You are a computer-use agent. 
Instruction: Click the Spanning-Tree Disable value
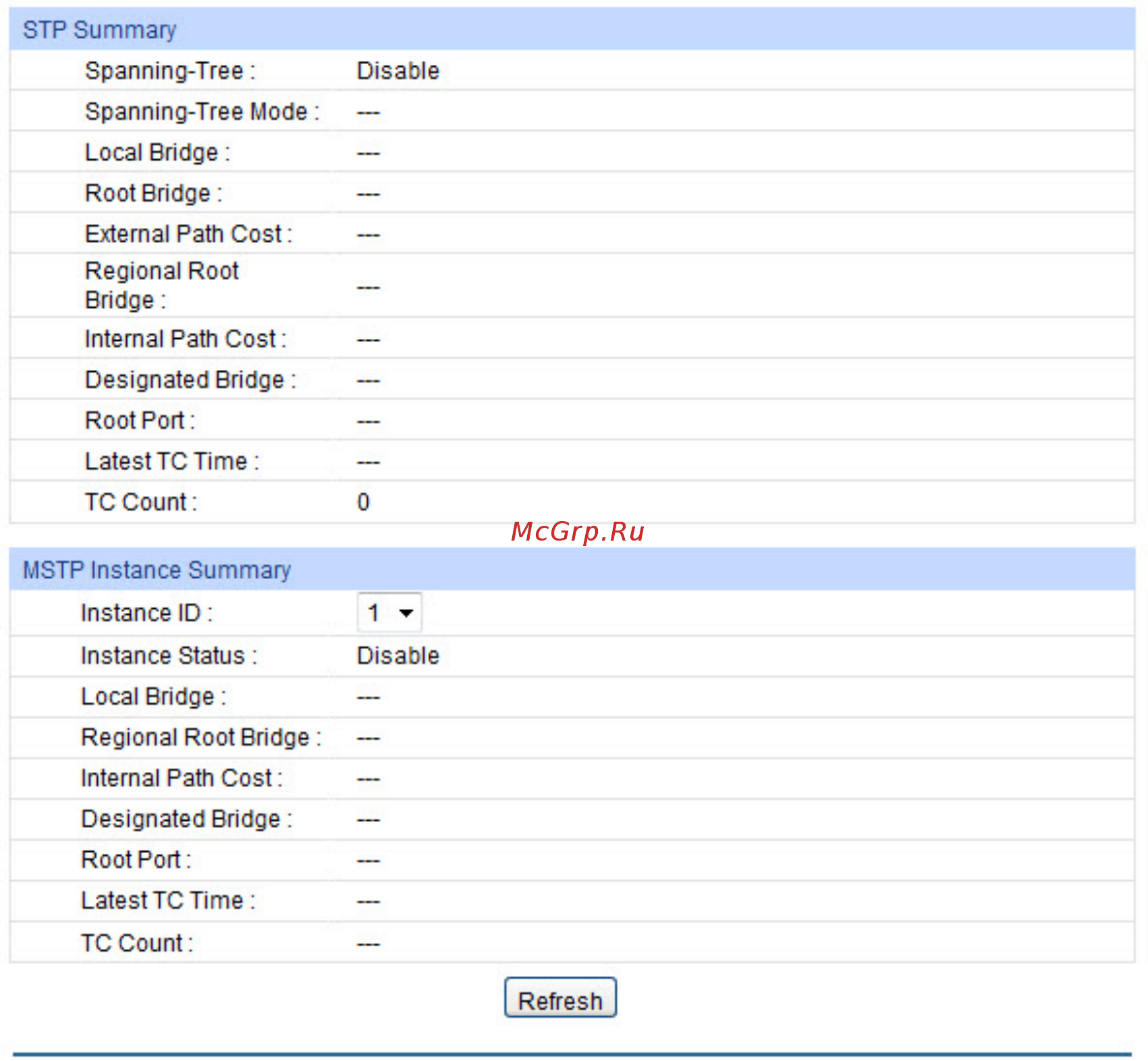(x=398, y=71)
